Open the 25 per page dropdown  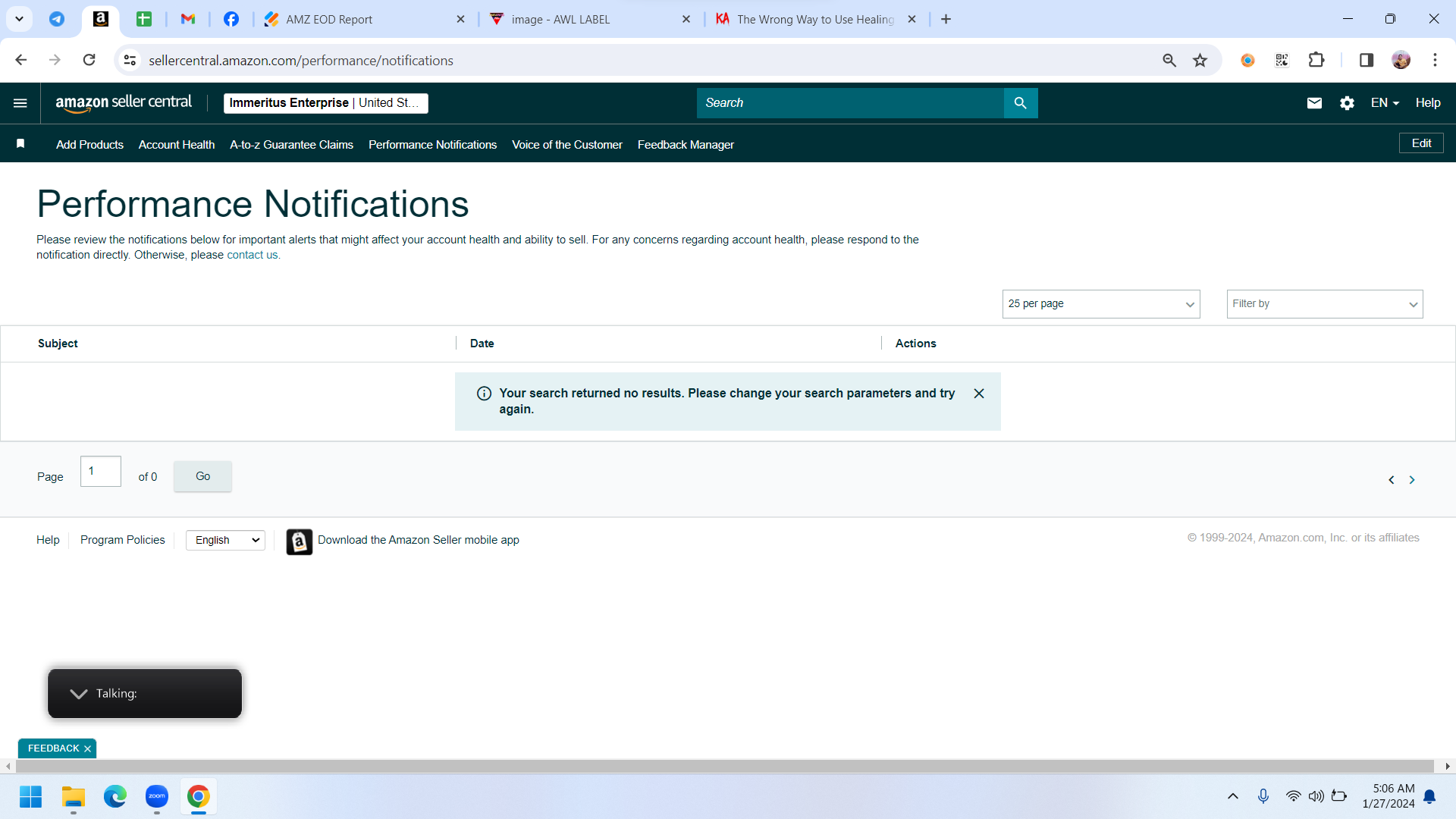tap(1101, 304)
